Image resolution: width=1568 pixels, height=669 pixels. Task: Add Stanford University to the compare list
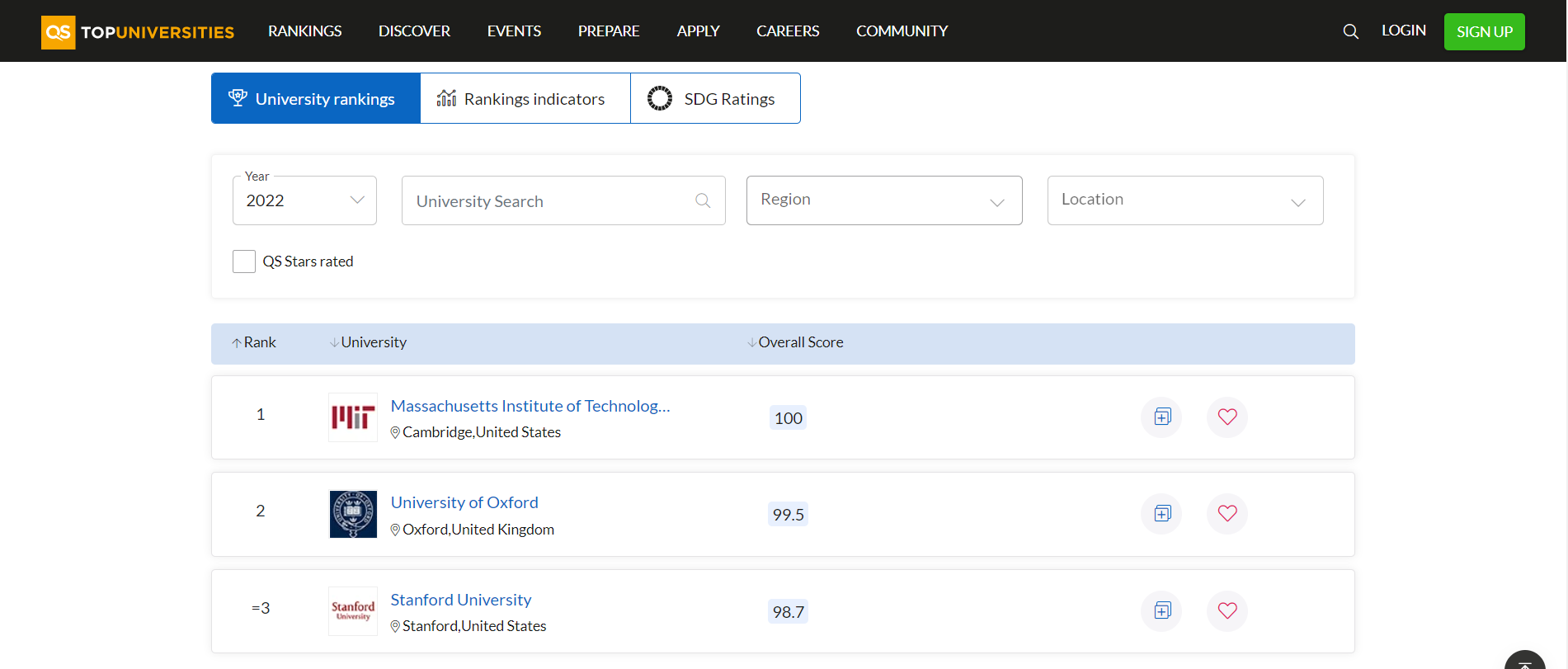click(1162, 610)
